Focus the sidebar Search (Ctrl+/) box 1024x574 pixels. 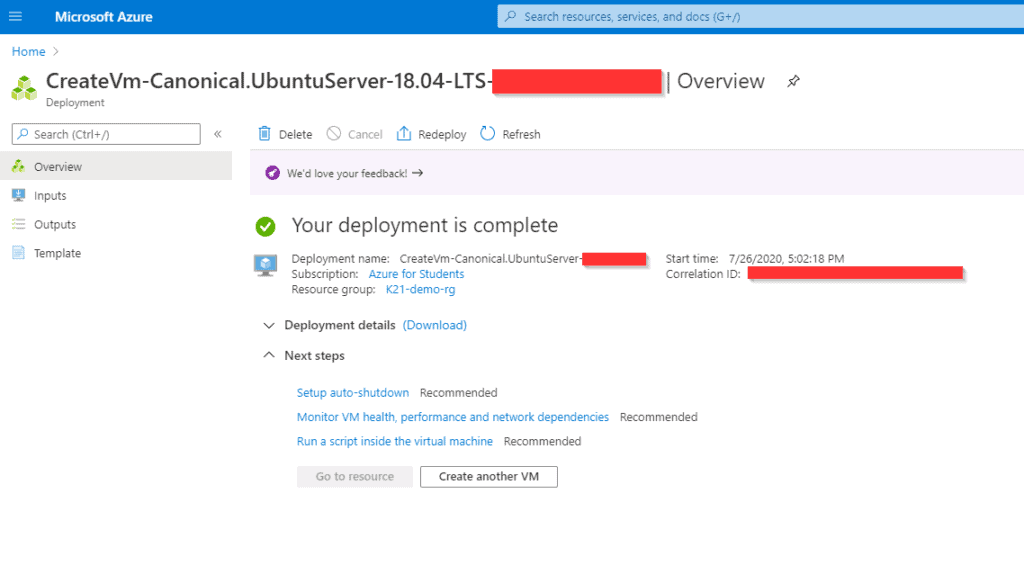(106, 134)
